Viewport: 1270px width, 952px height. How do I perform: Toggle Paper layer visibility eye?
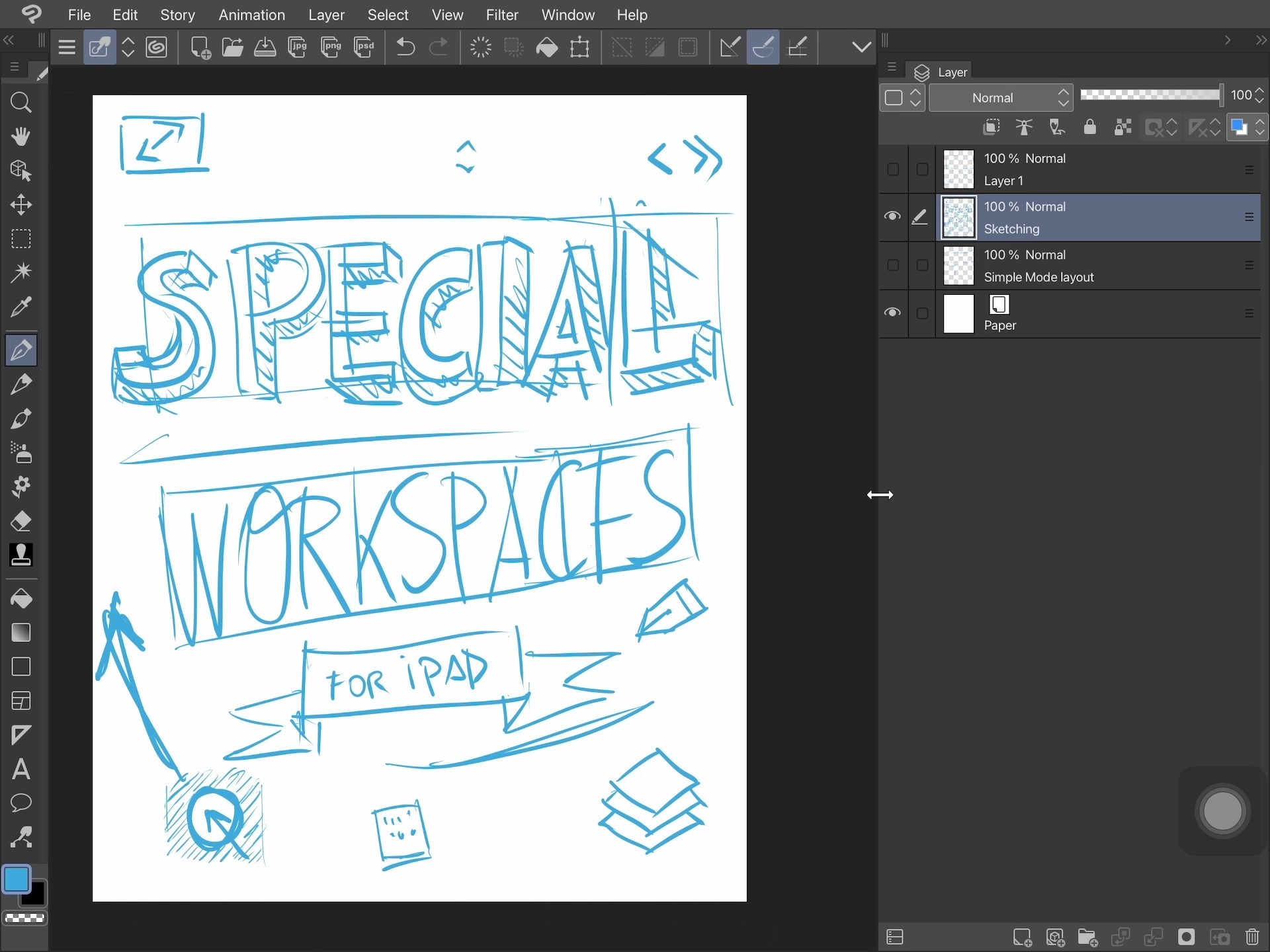(892, 313)
